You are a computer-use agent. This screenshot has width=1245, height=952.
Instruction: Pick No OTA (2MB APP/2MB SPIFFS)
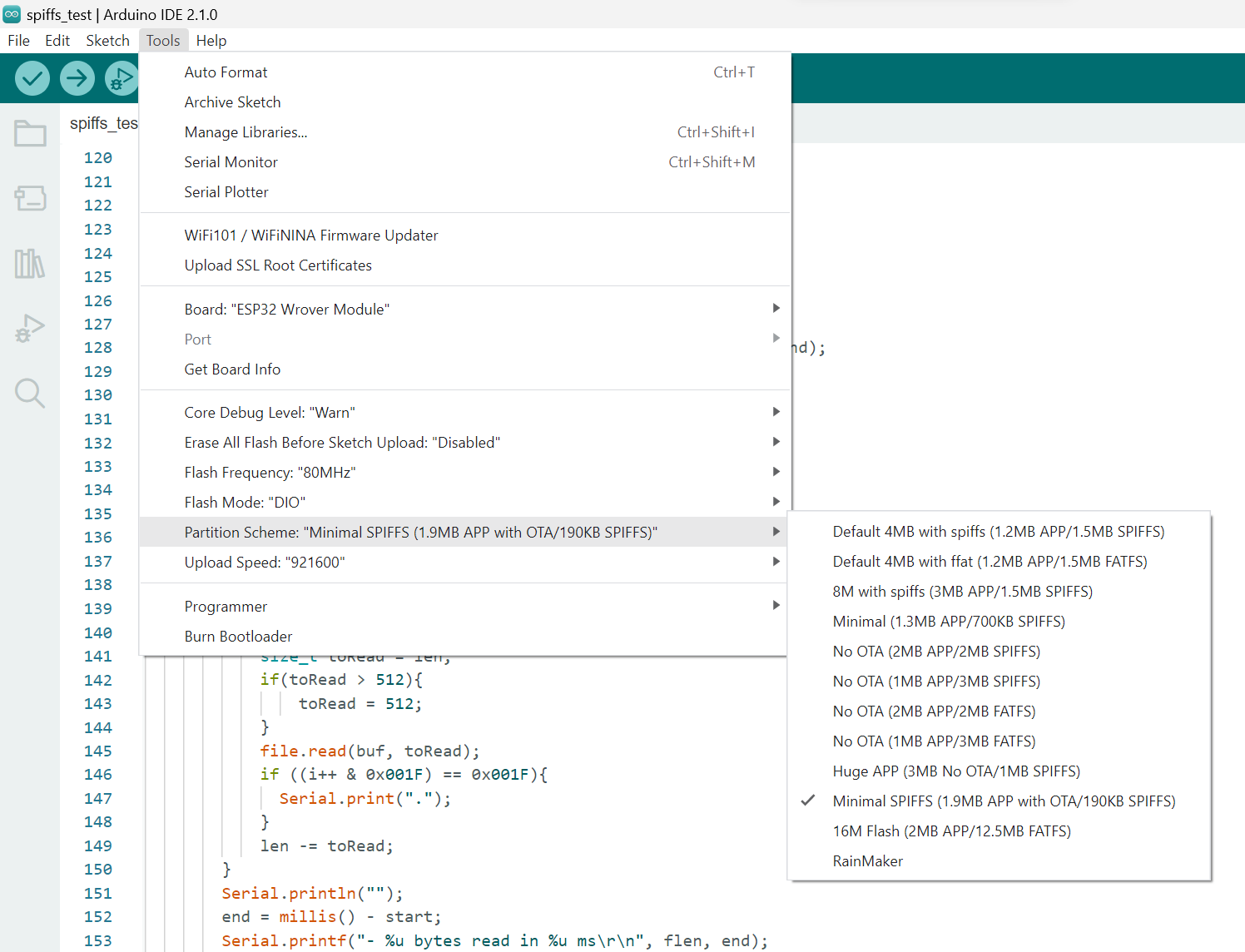pos(999,652)
